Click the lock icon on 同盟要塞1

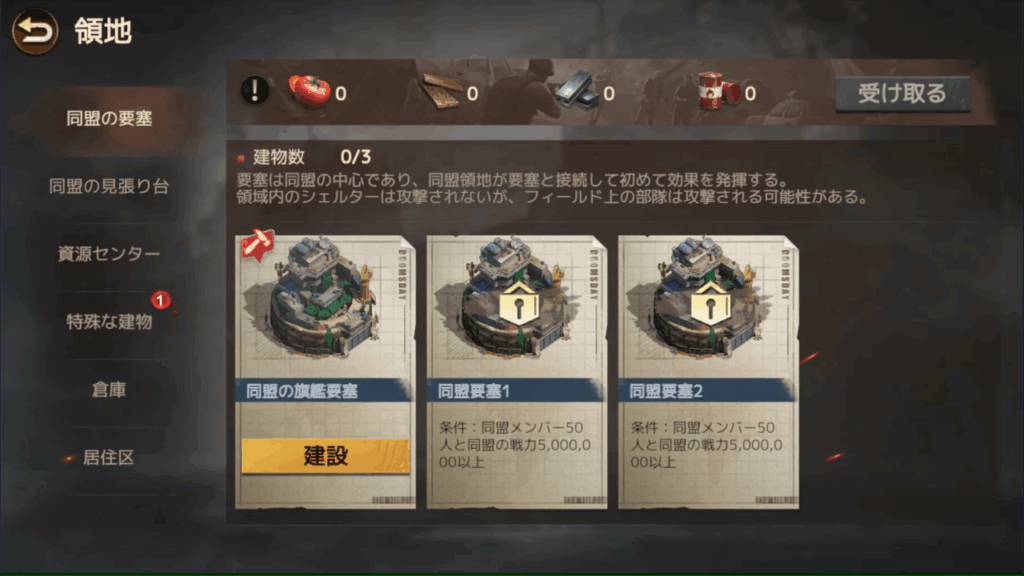point(519,304)
